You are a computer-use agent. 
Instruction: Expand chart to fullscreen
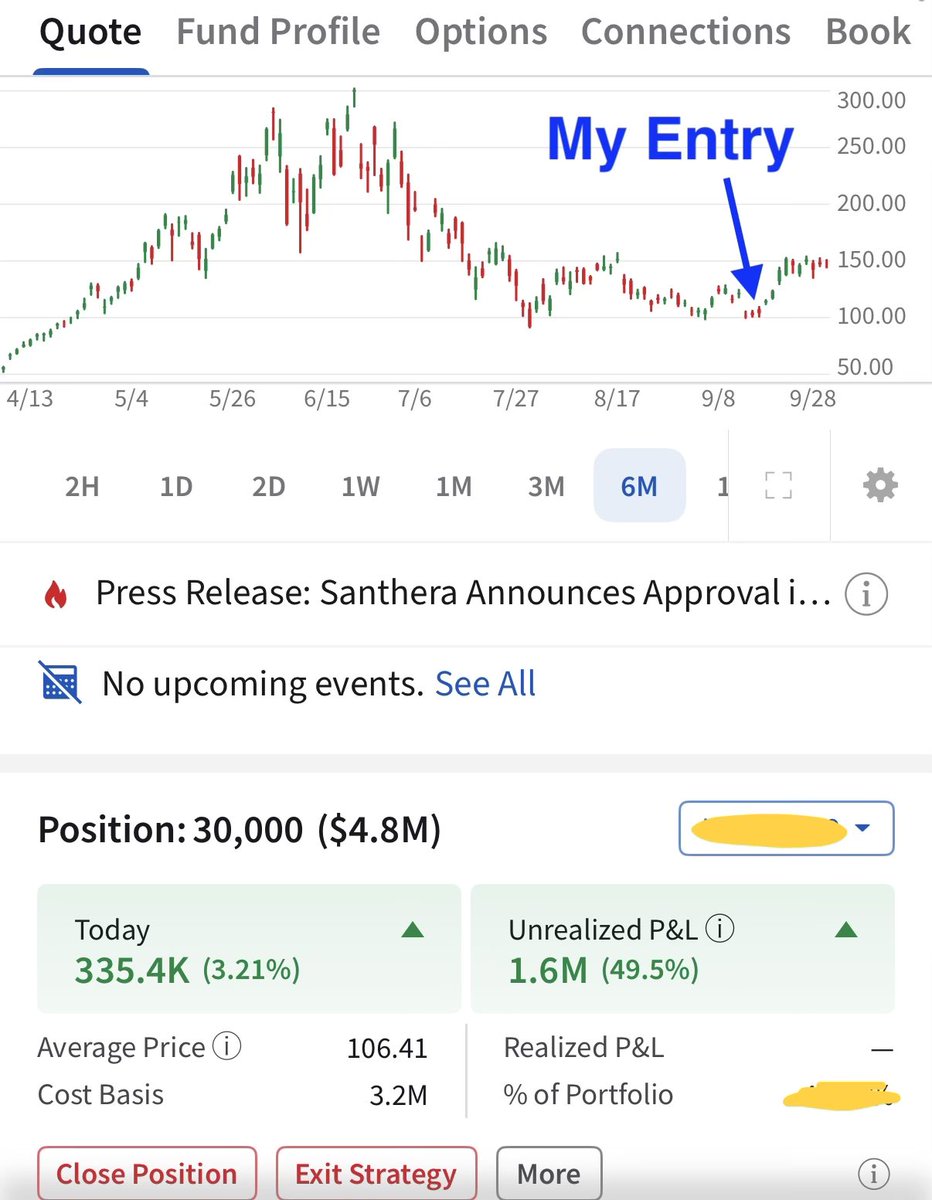778,486
